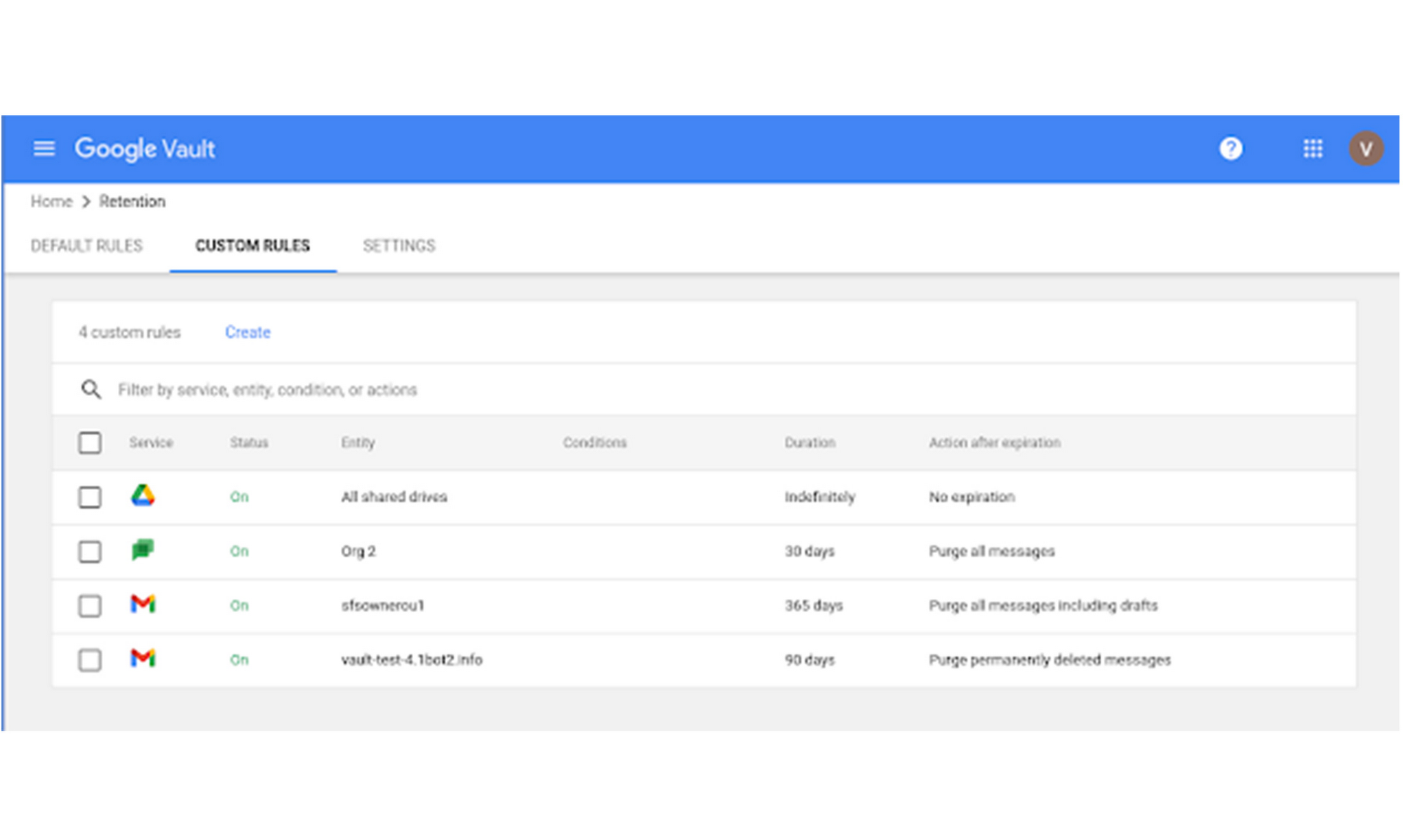Open the V account avatar
This screenshot has height=840, width=1403.
[x=1366, y=149]
